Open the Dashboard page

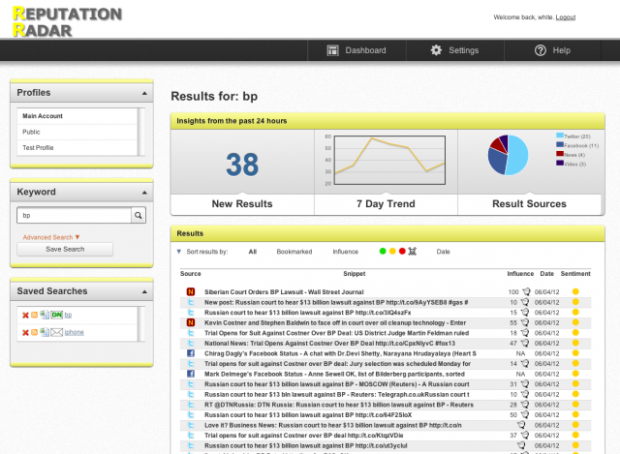pyautogui.click(x=357, y=51)
